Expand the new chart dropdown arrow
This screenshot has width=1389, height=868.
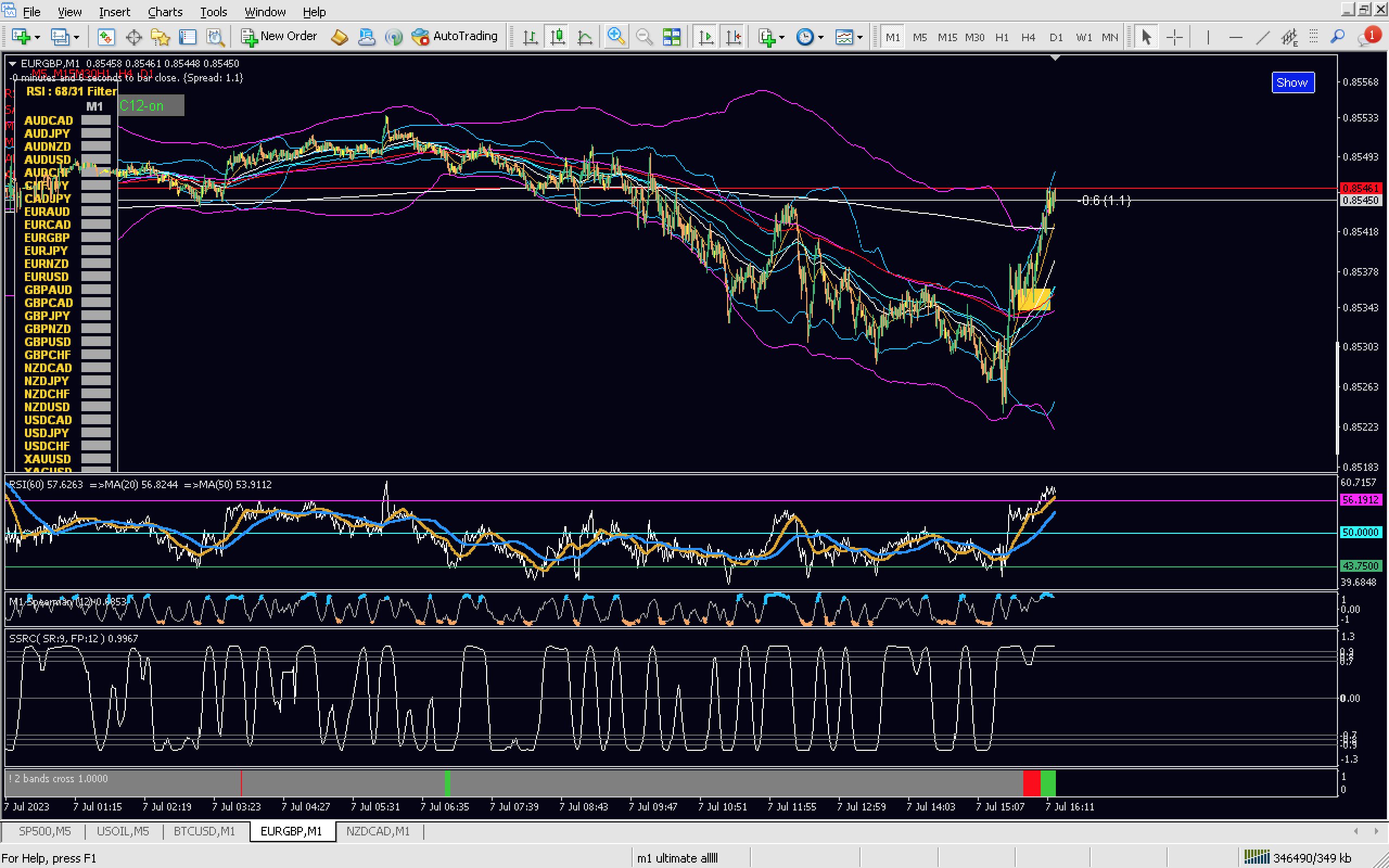(x=37, y=37)
